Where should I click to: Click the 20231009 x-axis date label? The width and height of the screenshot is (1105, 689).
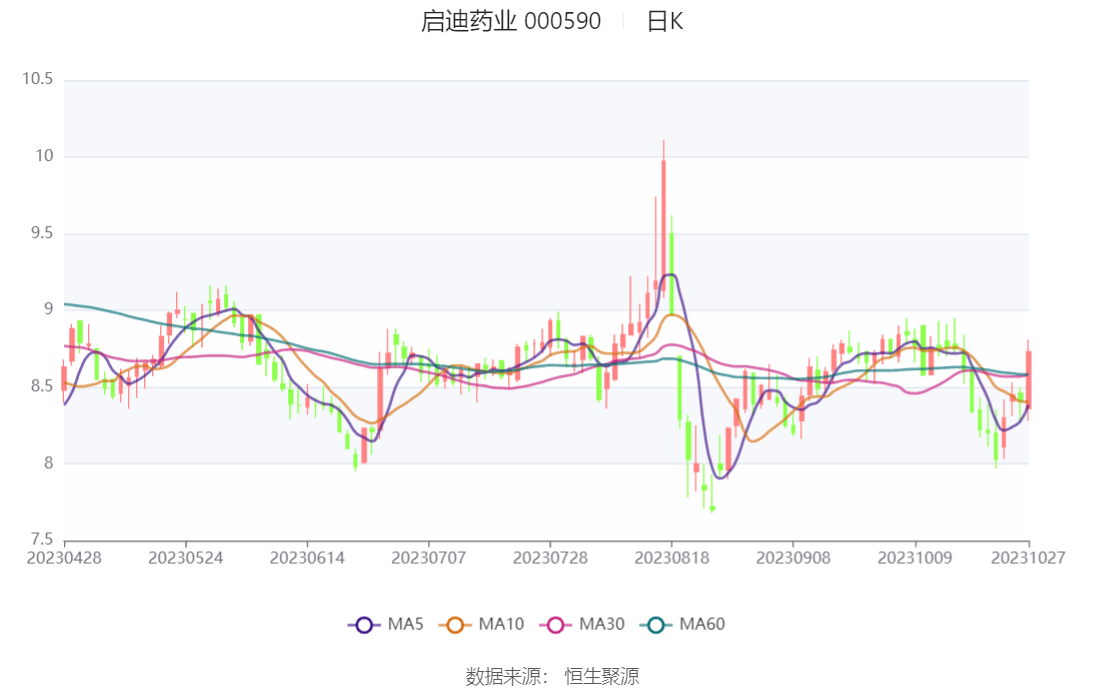(x=915, y=558)
